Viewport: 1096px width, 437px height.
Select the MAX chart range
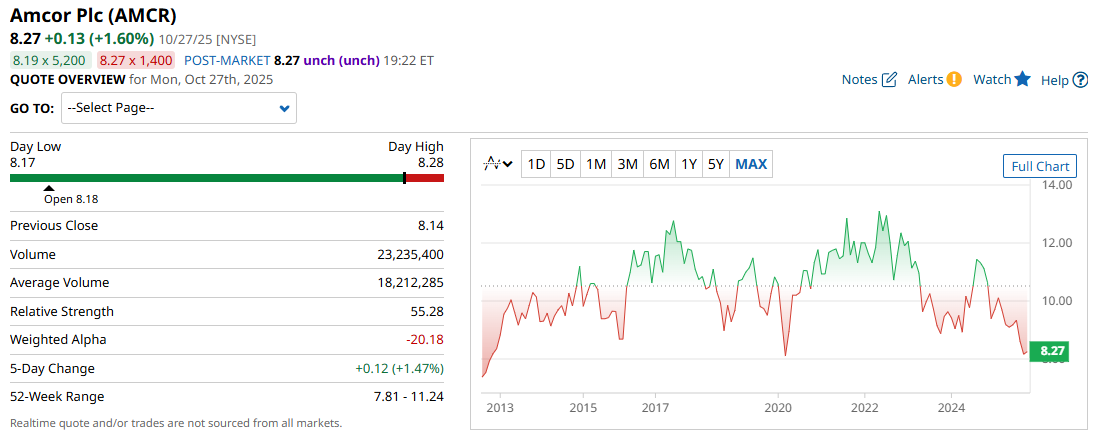[x=751, y=164]
